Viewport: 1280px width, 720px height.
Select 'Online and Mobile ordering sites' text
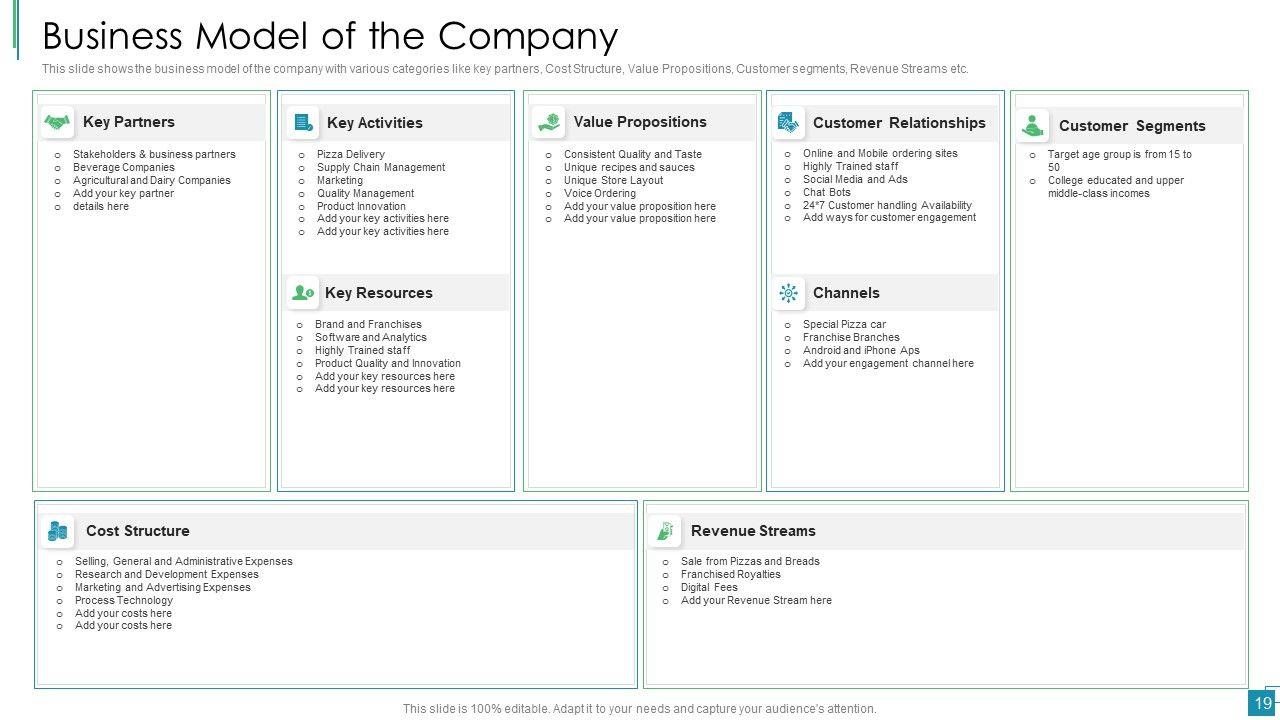(x=880, y=154)
